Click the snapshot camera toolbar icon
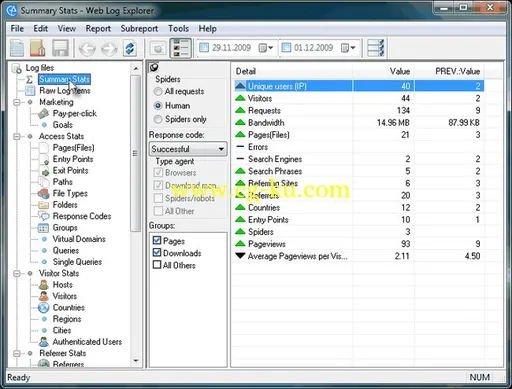 coord(158,49)
